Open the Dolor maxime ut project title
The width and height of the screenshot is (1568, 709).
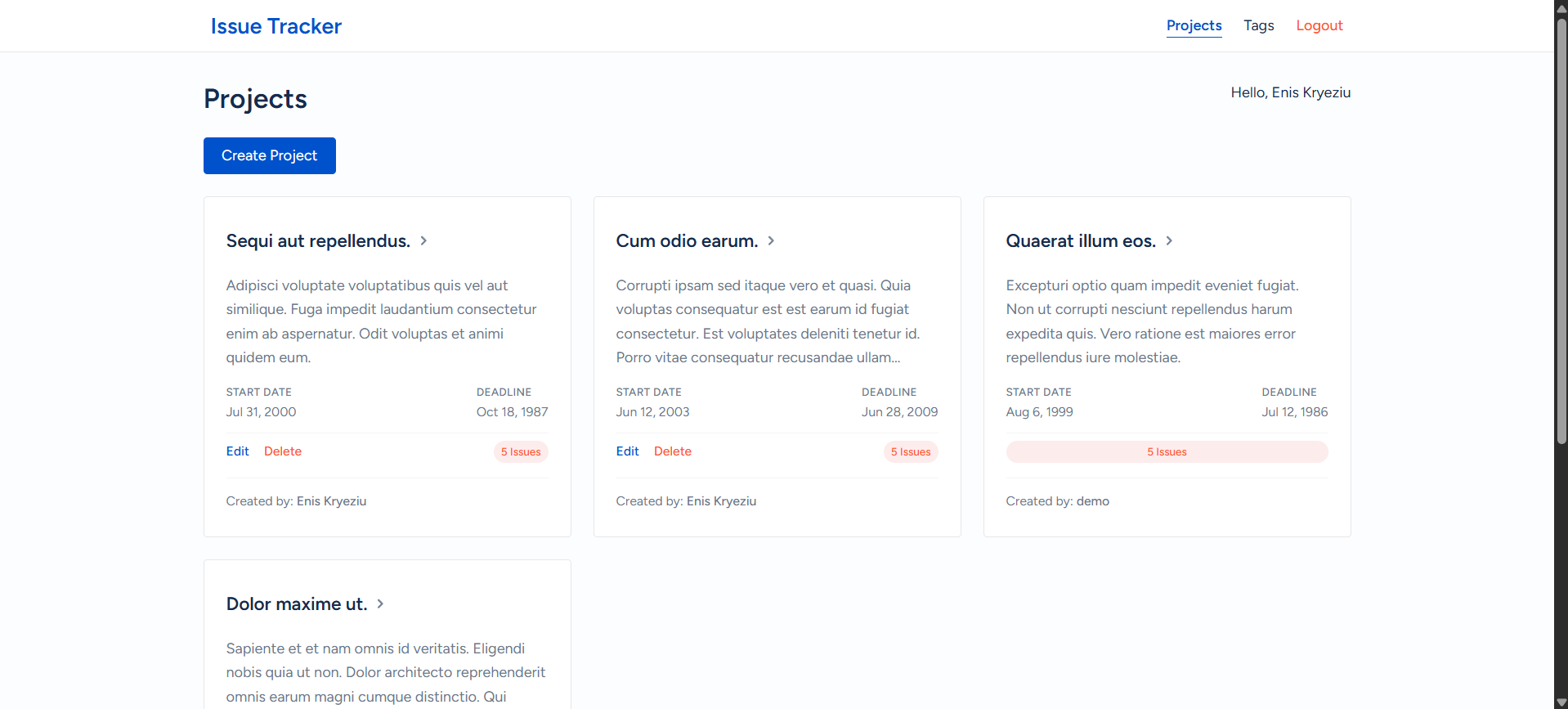(296, 604)
